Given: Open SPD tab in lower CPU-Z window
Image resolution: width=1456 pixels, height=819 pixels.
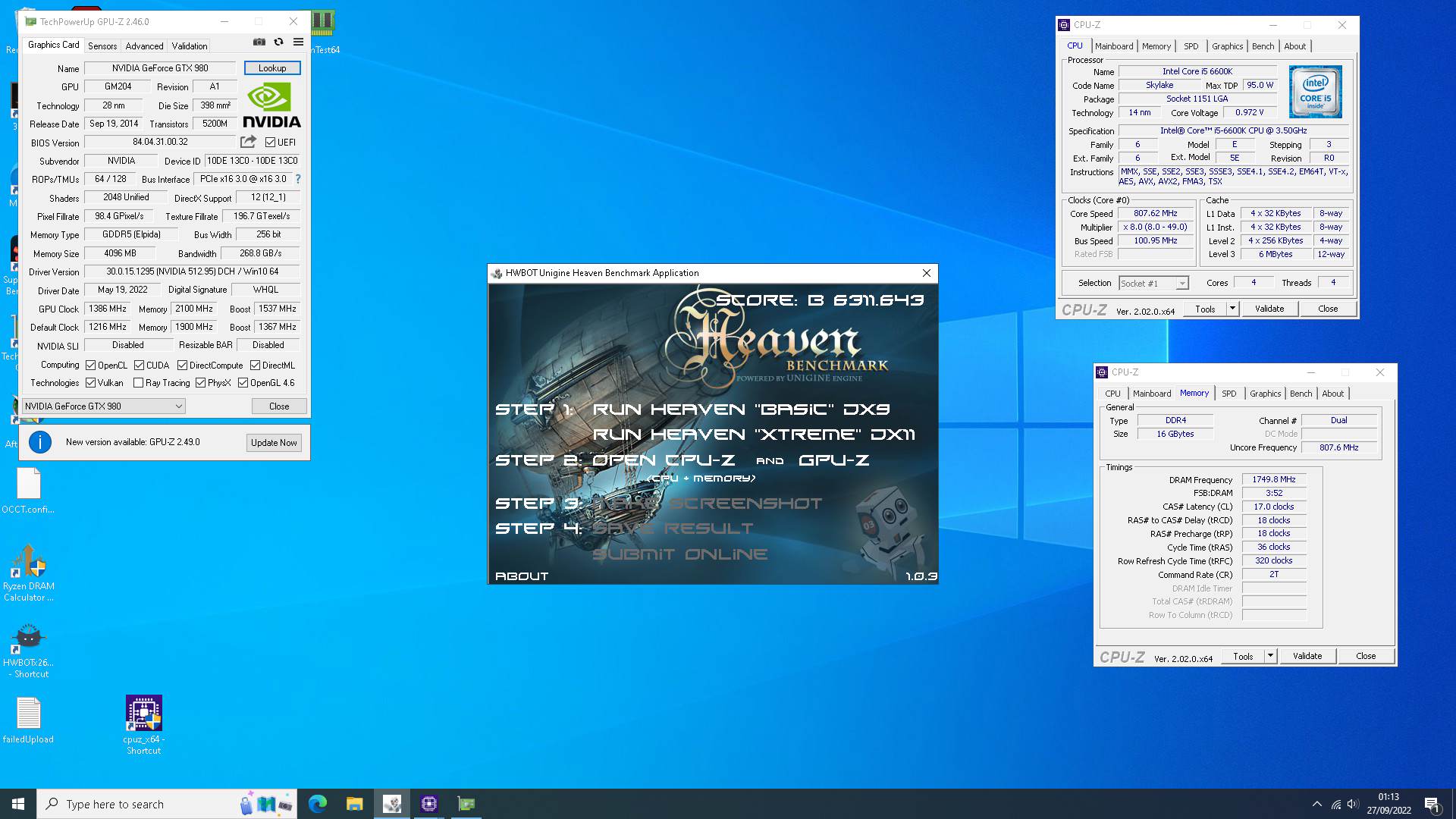Looking at the screenshot, I should click(1229, 394).
